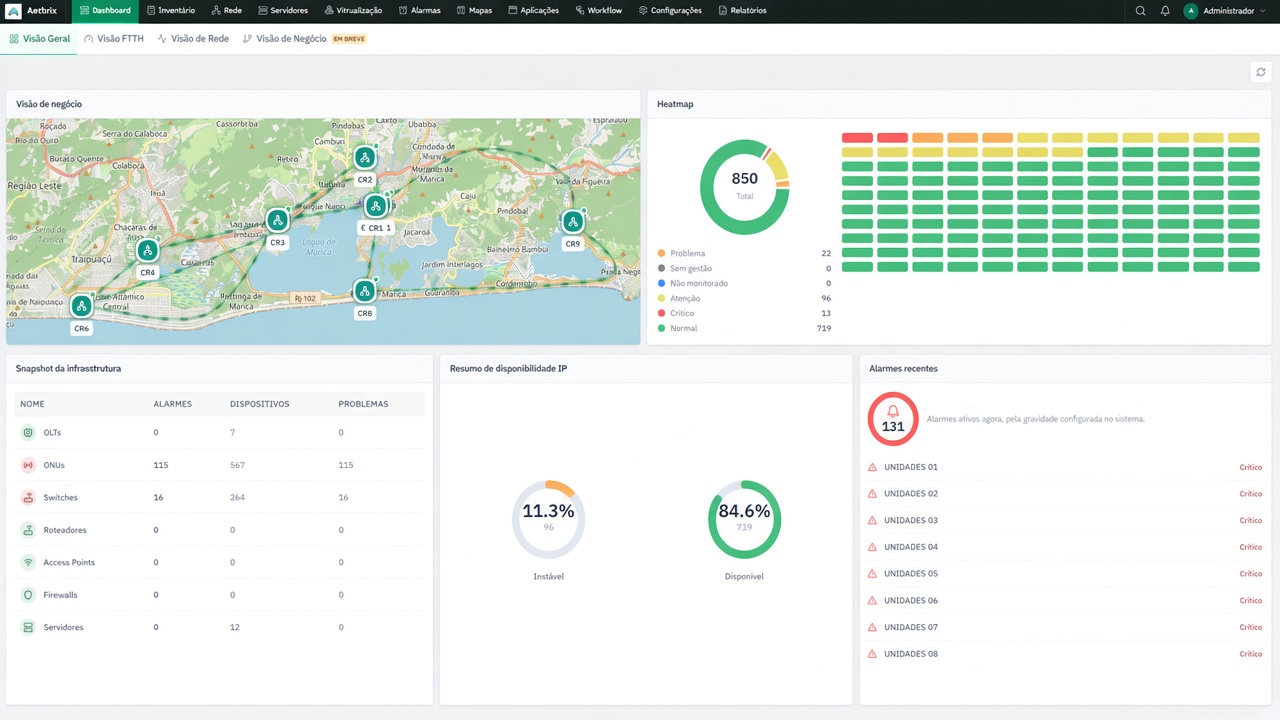Refresh the dashboard with the reload icon
Image resolution: width=1280 pixels, height=720 pixels.
tap(1261, 72)
